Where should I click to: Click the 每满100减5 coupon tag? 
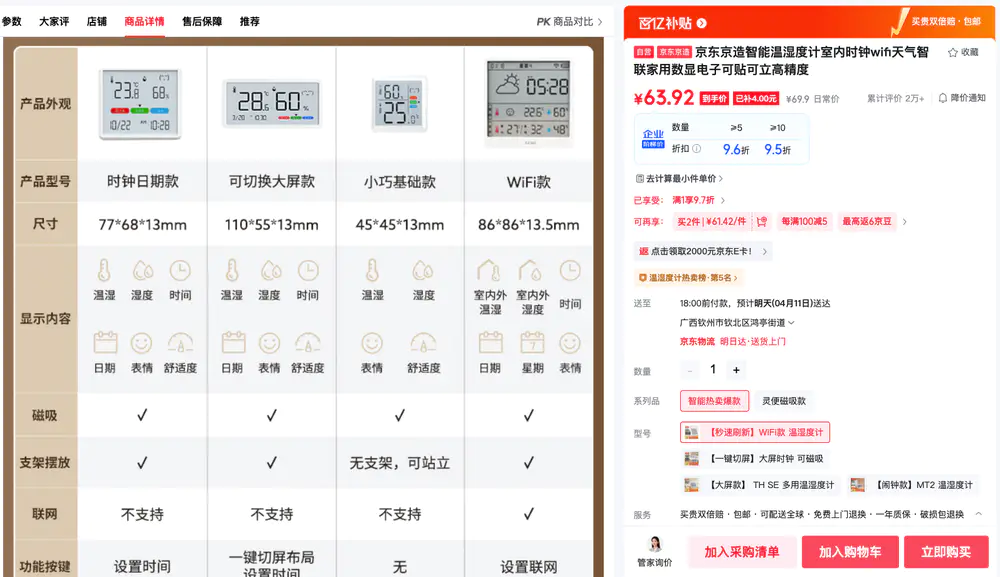coord(804,222)
